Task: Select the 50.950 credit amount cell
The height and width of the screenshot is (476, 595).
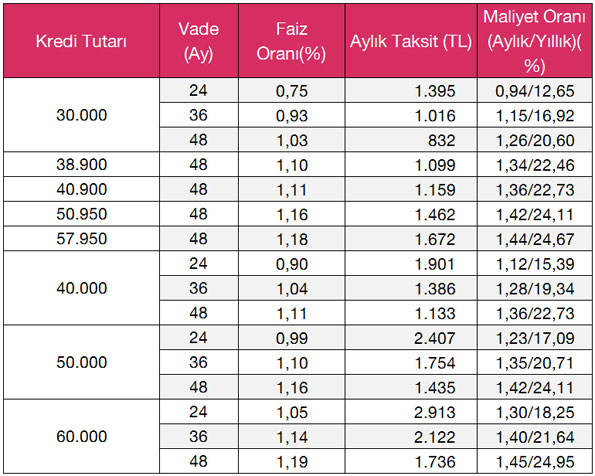Action: (82, 214)
